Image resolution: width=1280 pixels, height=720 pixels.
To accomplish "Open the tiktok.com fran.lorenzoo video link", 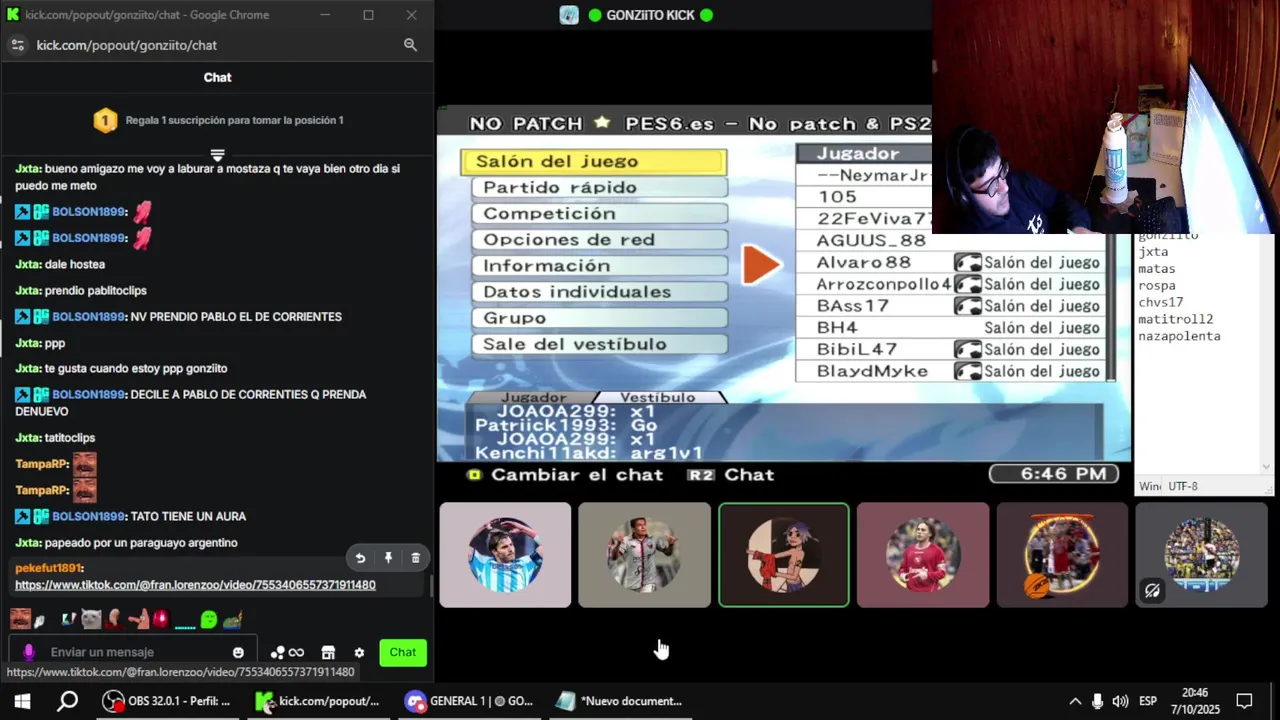I will pyautogui.click(x=195, y=585).
